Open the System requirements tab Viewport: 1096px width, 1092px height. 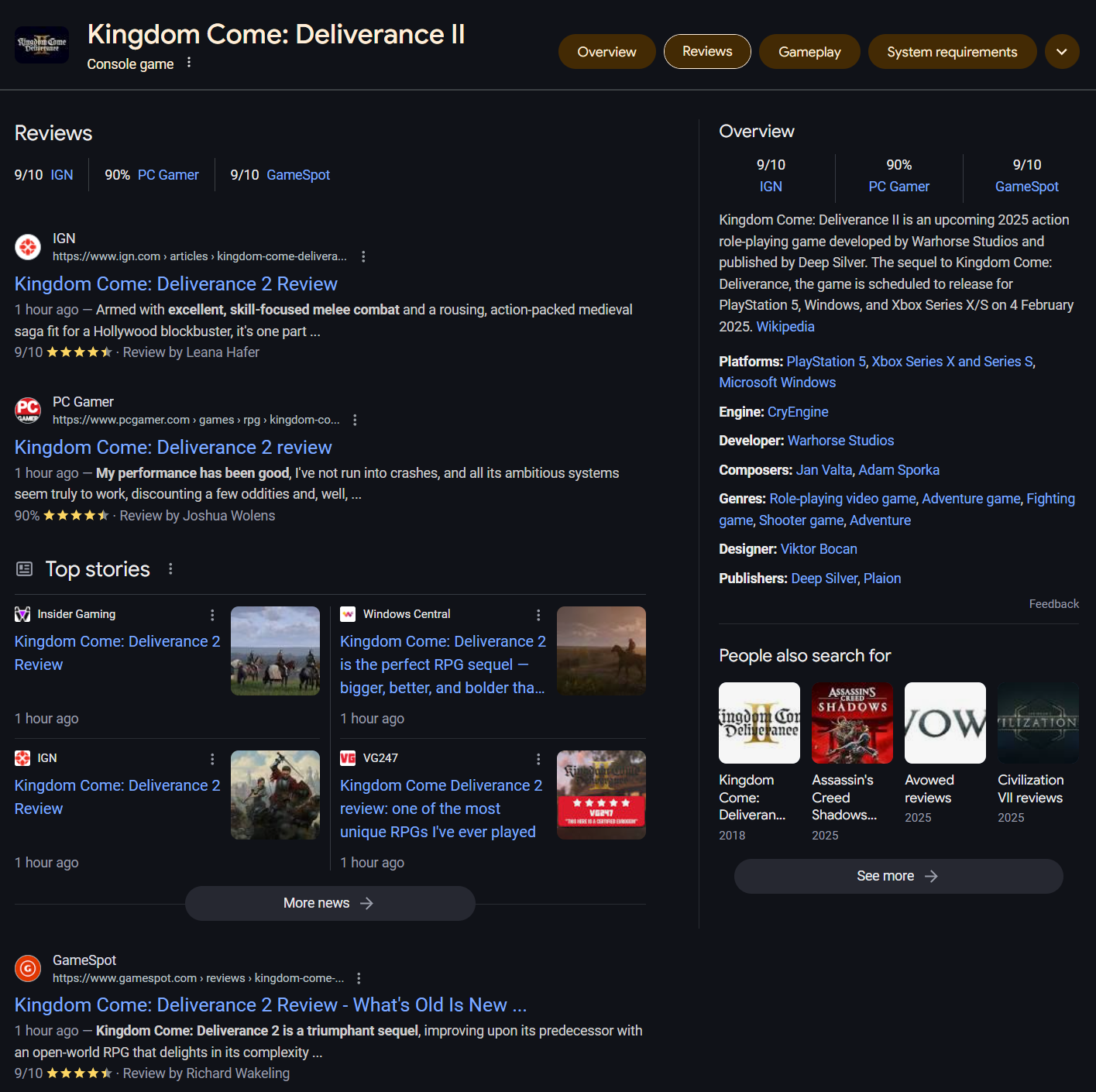(x=952, y=52)
